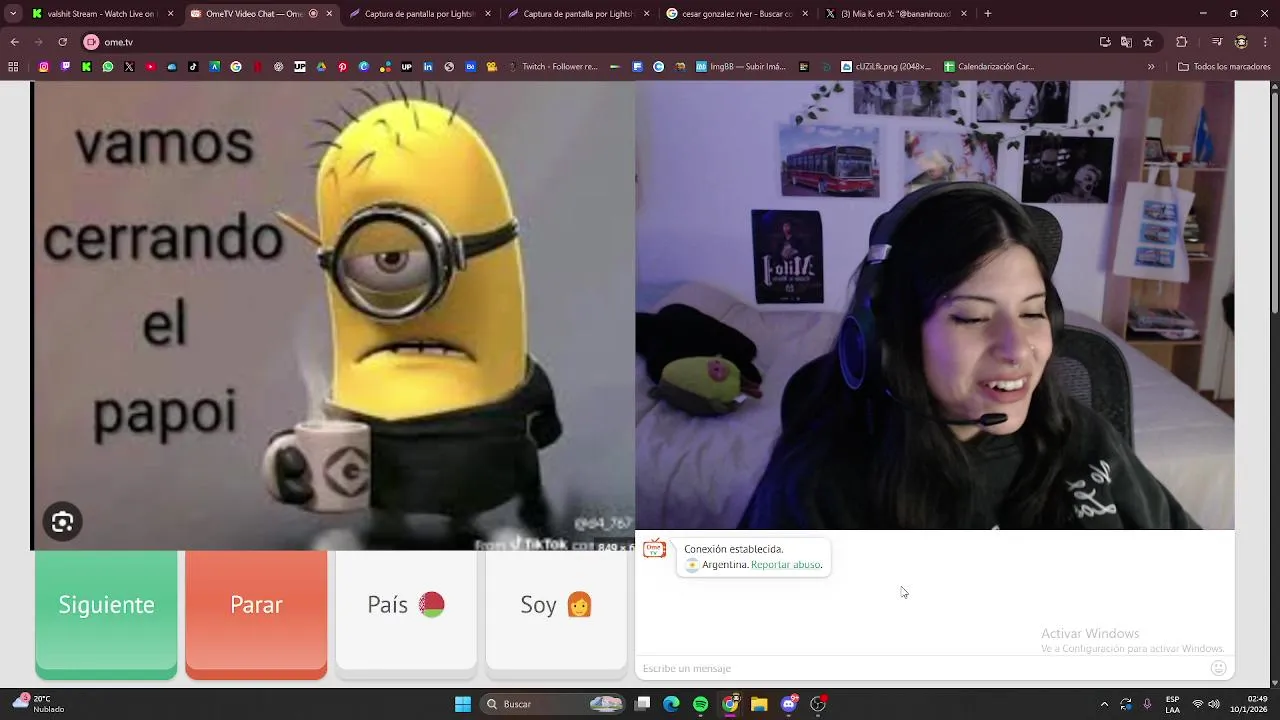
Task: Open the weather widget showing 20°C
Action: point(38,704)
